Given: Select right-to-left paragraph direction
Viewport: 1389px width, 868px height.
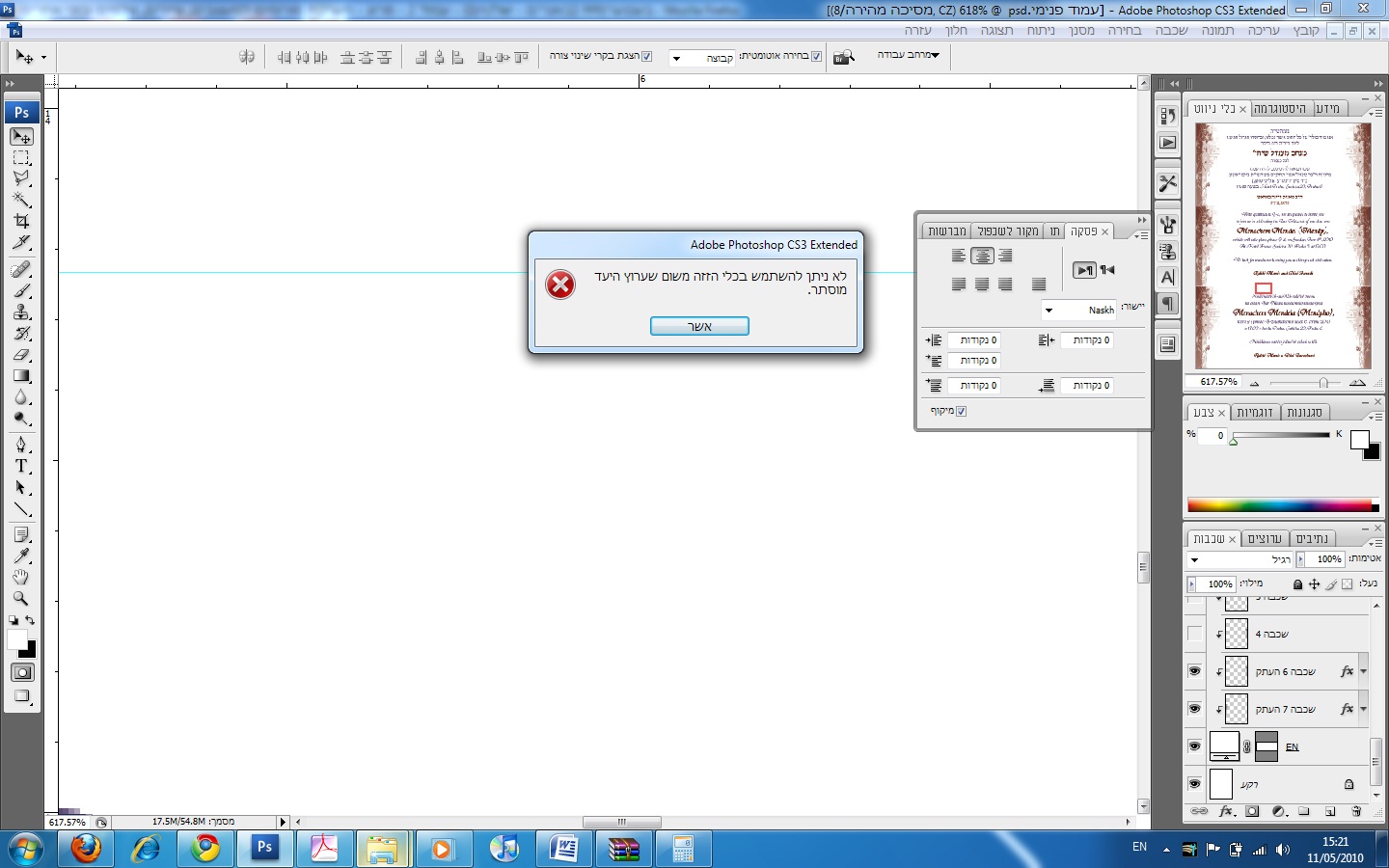Looking at the screenshot, I should [1107, 270].
